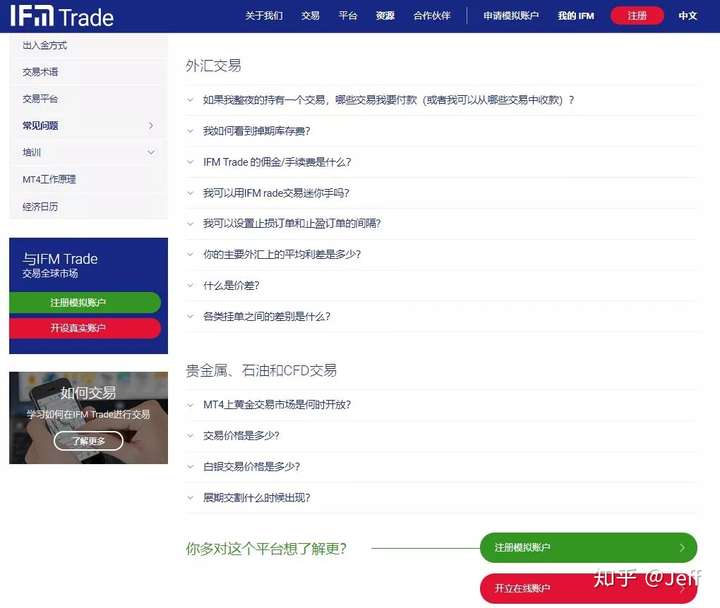The image size is (720, 608).
Task: Expand chevron for 白银交易价格 question
Action: point(190,467)
